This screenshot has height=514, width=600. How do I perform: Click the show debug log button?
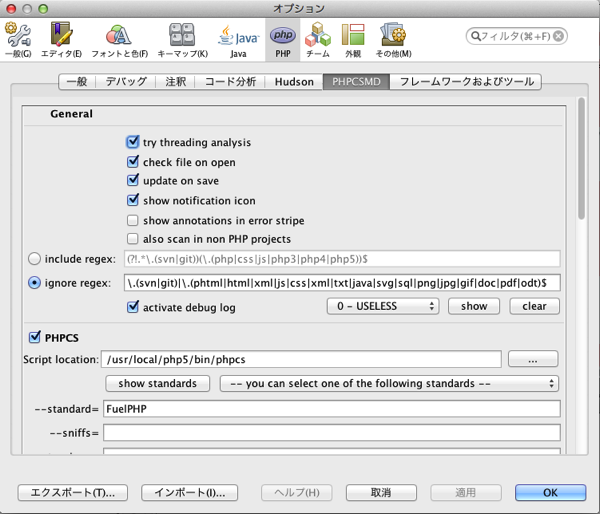(474, 306)
